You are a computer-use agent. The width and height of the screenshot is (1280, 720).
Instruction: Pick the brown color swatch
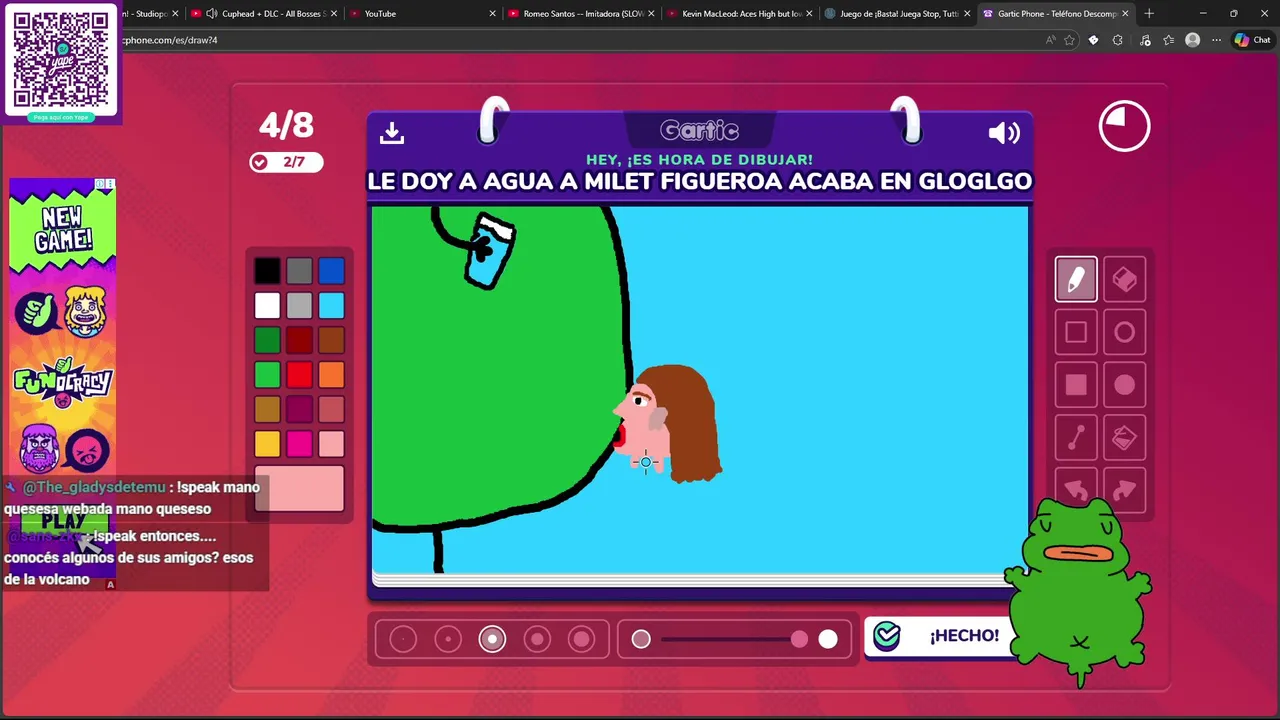point(331,340)
